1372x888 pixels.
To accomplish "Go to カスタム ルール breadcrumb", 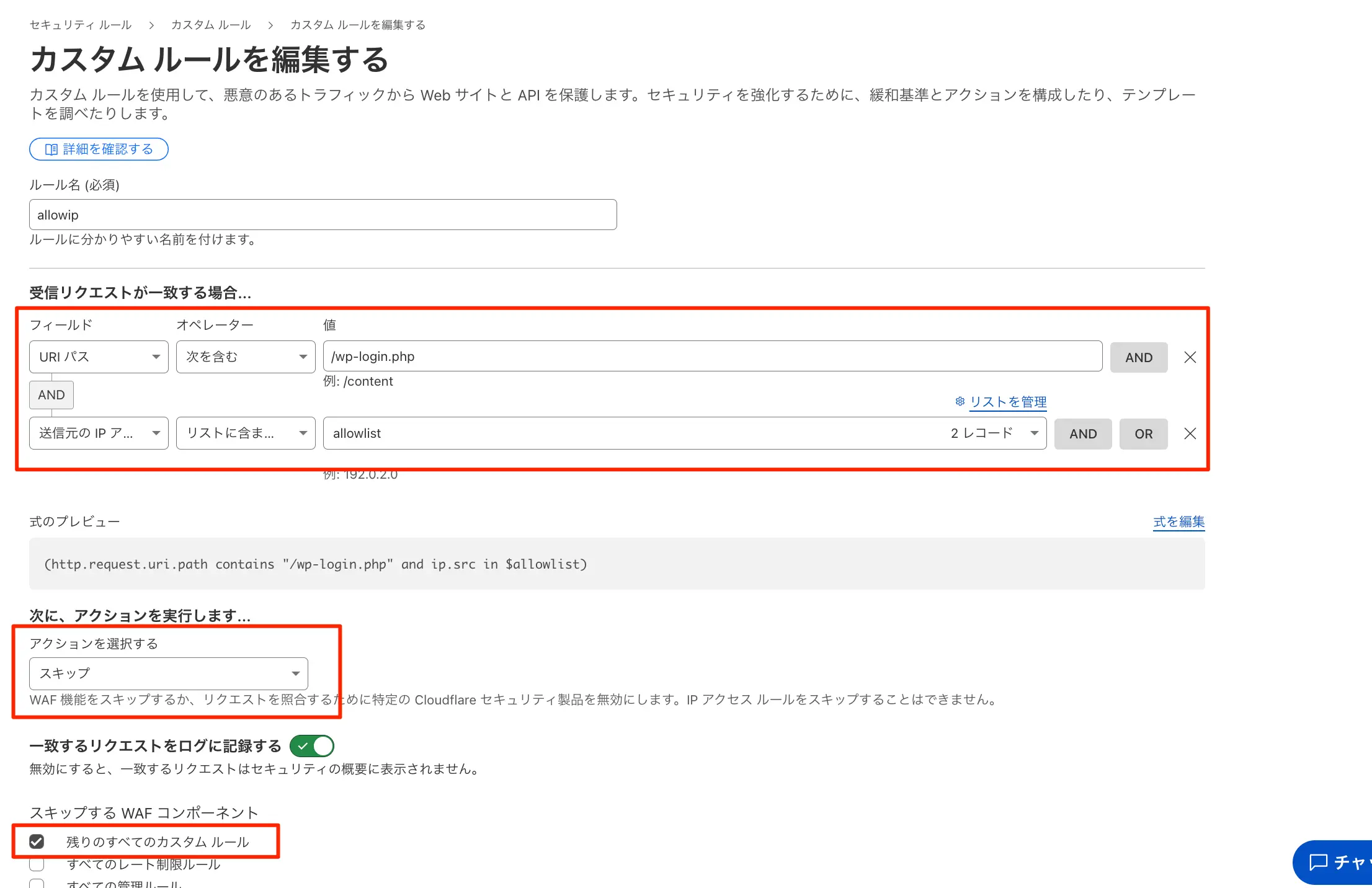I will 211,25.
